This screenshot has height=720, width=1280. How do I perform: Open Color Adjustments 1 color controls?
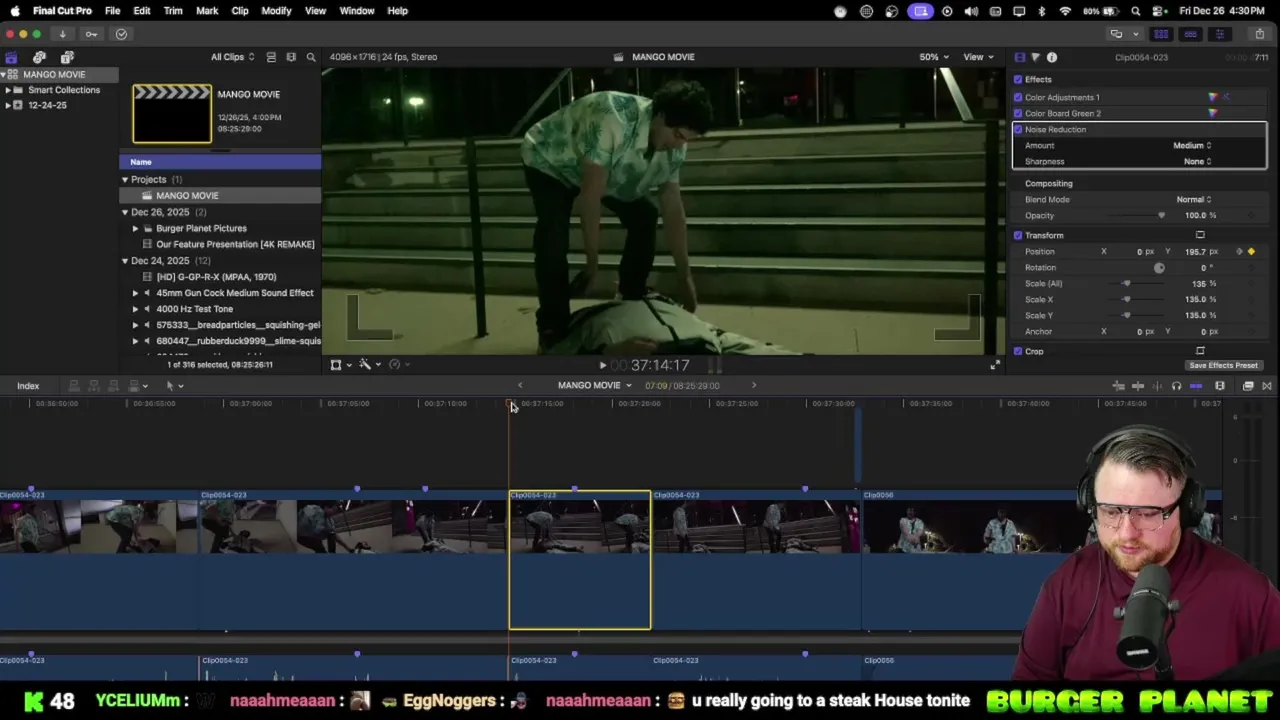click(1213, 97)
